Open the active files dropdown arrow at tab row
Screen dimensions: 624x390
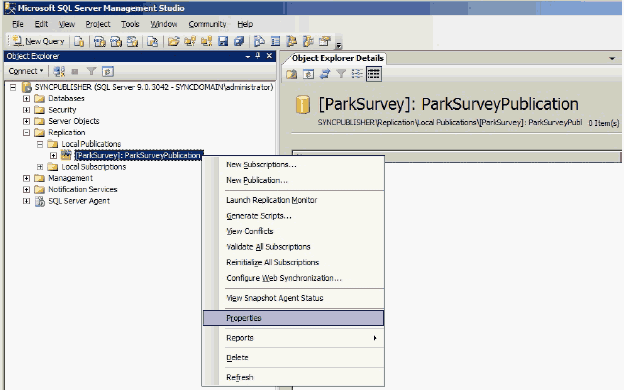pyautogui.click(x=612, y=58)
